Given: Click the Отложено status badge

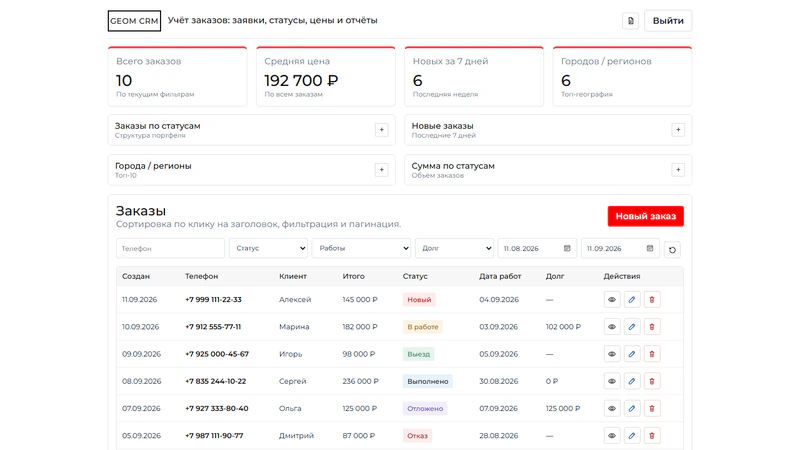Looking at the screenshot, I should click(425, 408).
